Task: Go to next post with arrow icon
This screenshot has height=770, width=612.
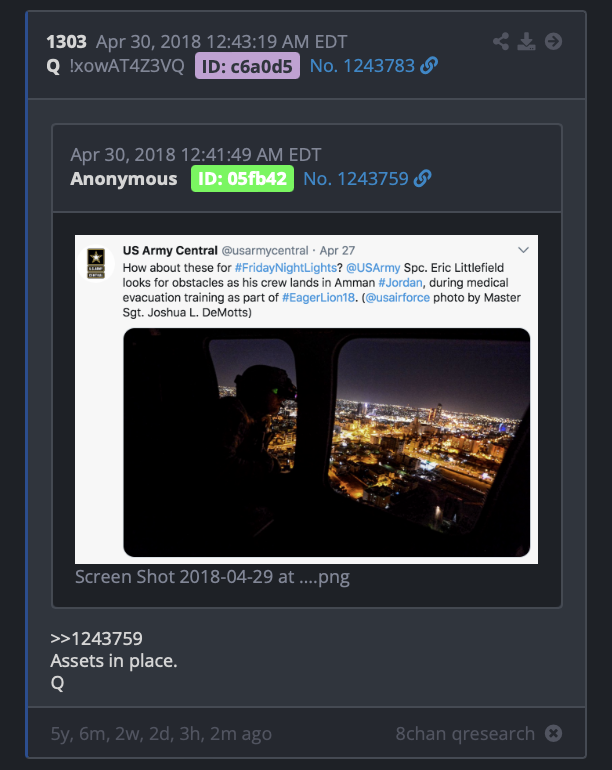Action: [554, 42]
